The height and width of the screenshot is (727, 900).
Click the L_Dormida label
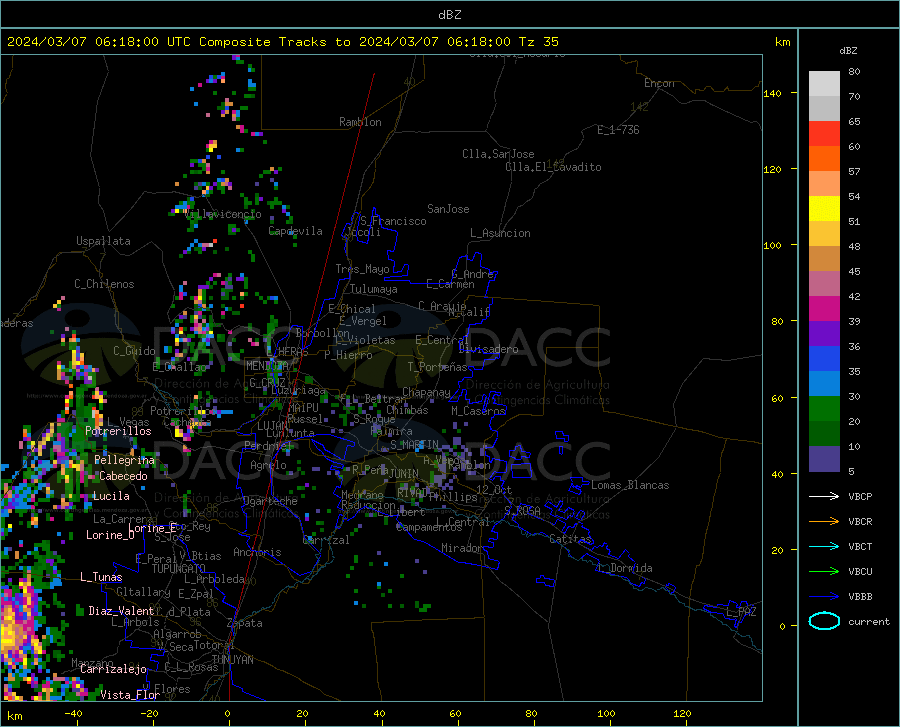(624, 568)
